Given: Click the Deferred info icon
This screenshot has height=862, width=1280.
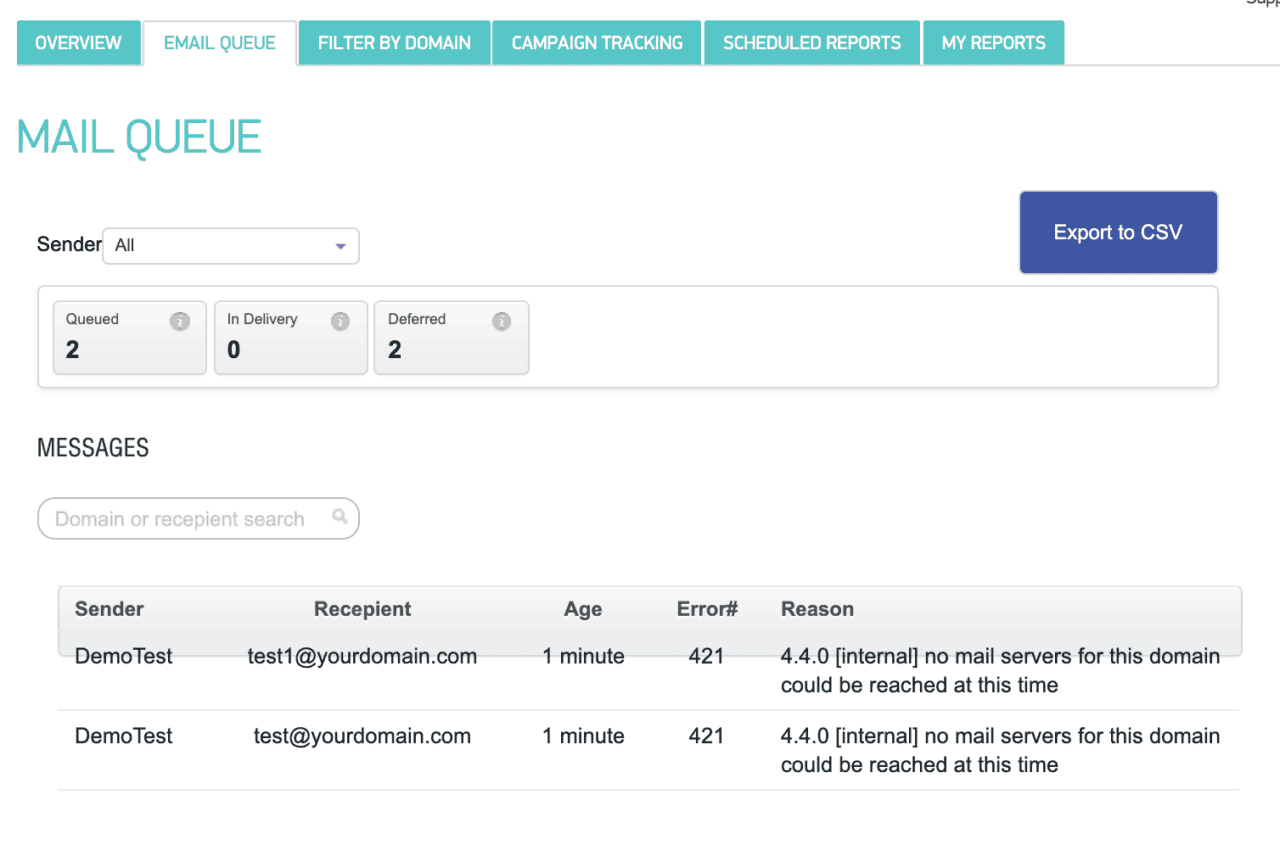Looking at the screenshot, I should (502, 321).
